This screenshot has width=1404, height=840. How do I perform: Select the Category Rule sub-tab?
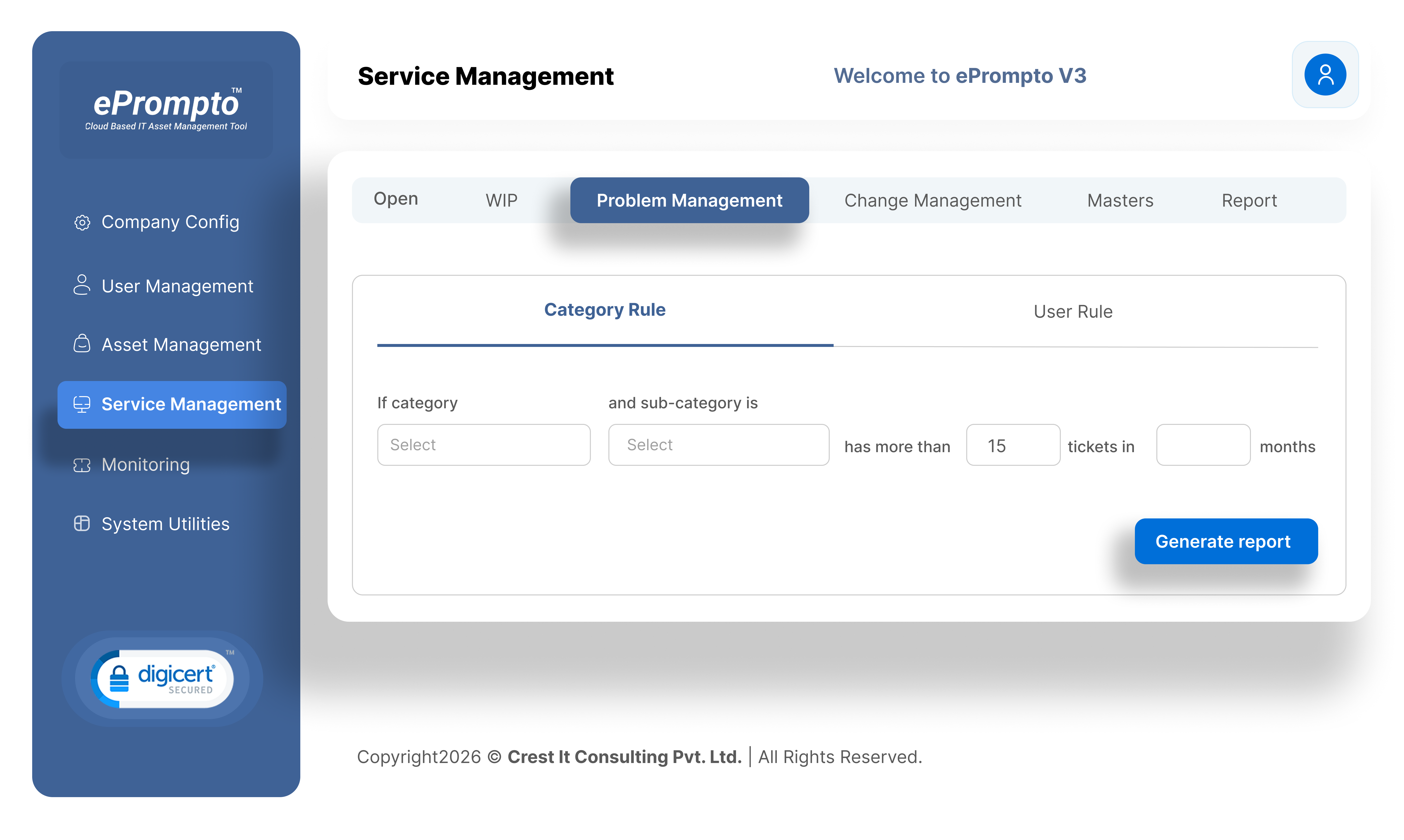pyautogui.click(x=605, y=310)
